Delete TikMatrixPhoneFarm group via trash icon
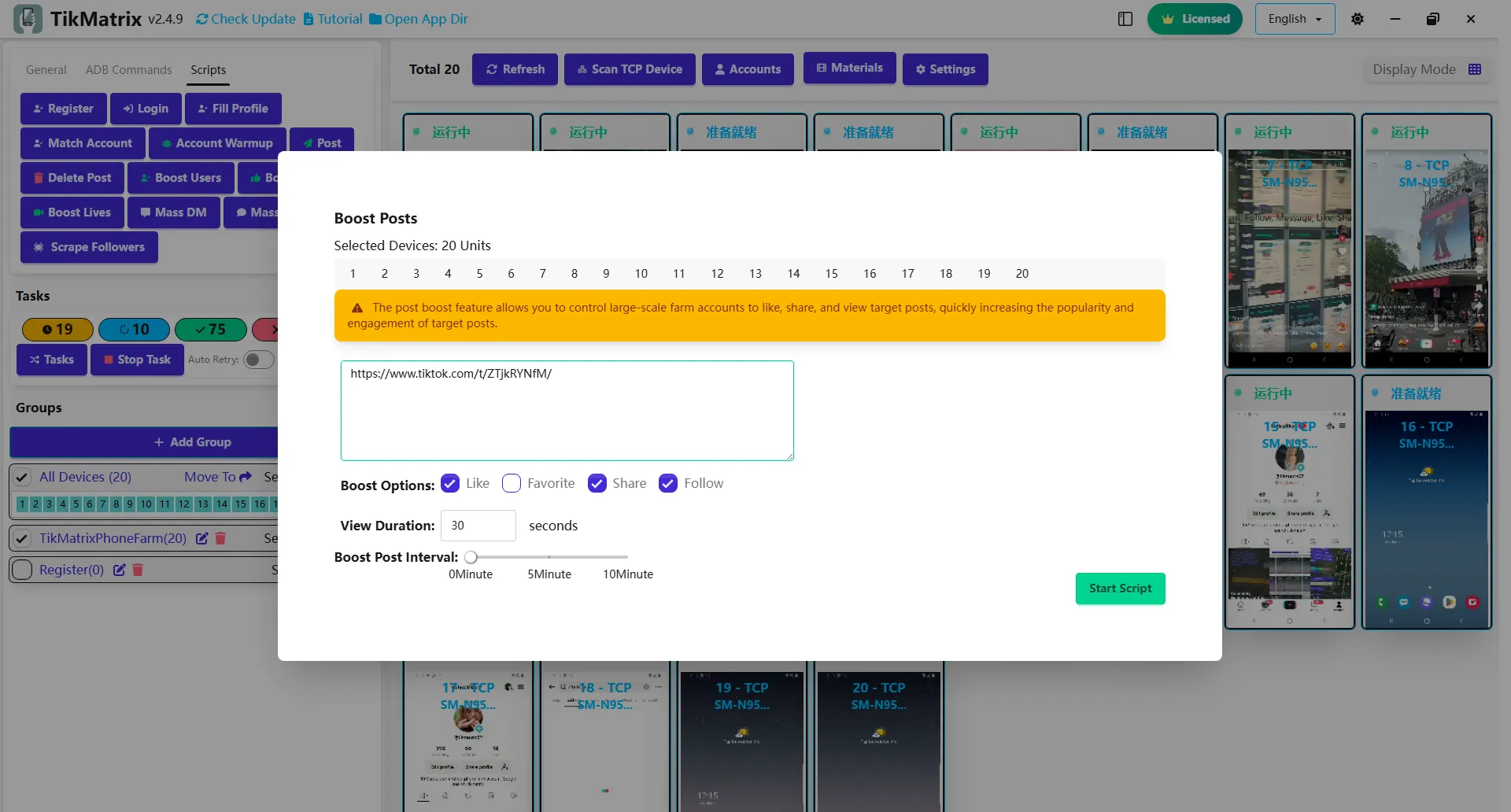1511x812 pixels. coord(221,538)
